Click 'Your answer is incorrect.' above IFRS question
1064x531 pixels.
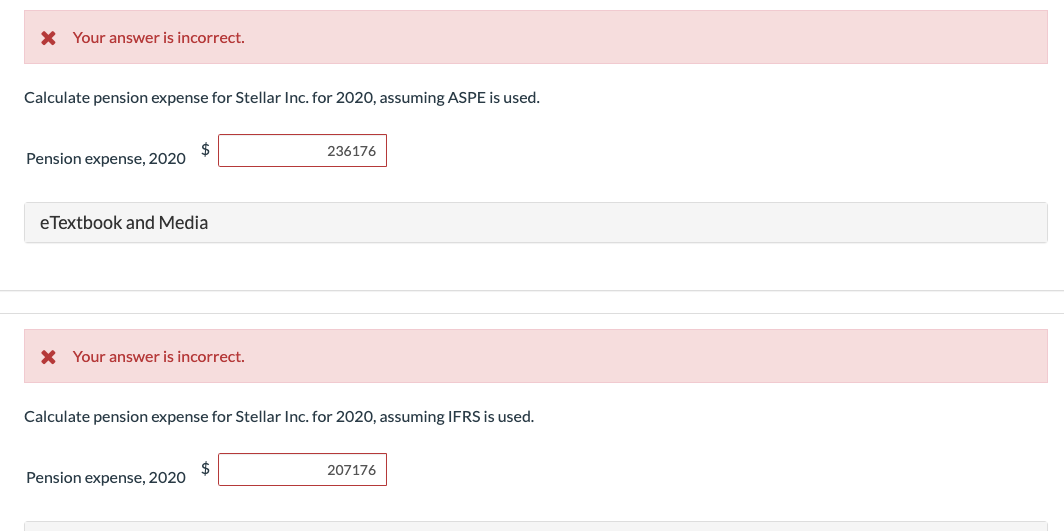coord(159,357)
